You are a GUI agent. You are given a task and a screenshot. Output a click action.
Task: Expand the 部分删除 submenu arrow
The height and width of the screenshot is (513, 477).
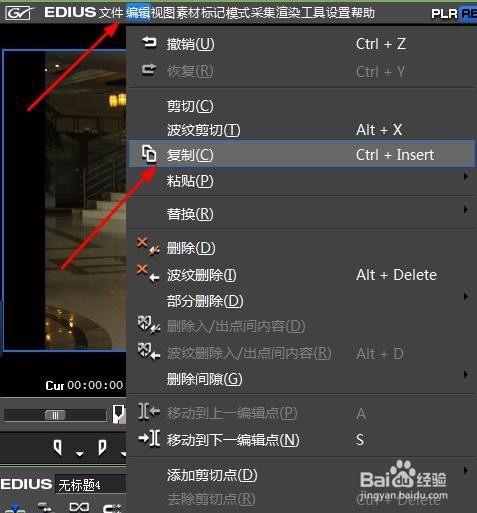pyautogui.click(x=466, y=297)
